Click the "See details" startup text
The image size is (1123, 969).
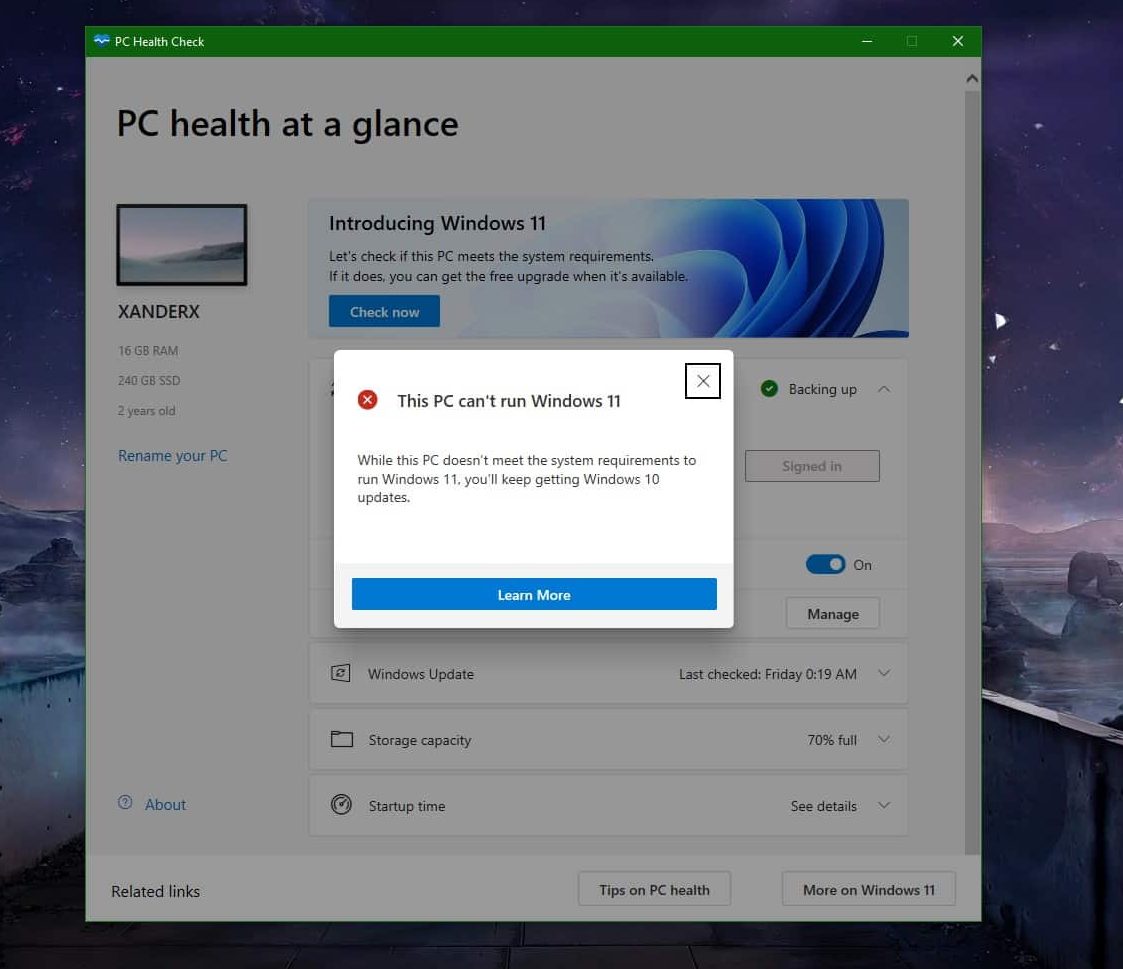[823, 806]
